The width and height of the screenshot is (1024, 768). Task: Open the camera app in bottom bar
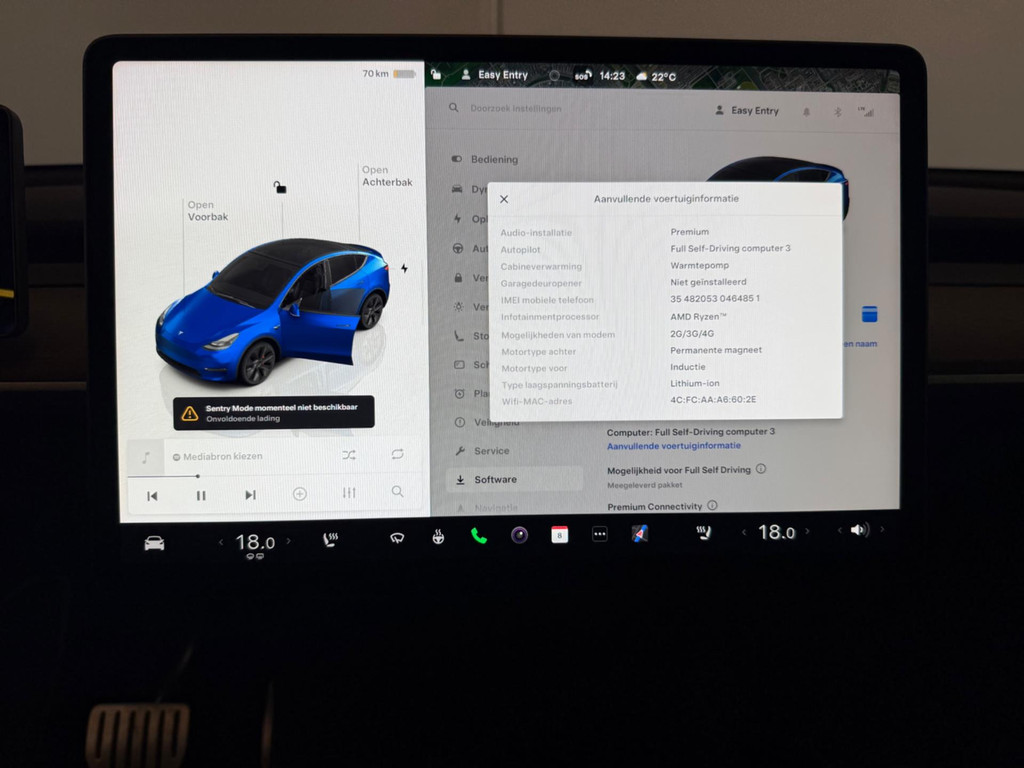[x=519, y=535]
